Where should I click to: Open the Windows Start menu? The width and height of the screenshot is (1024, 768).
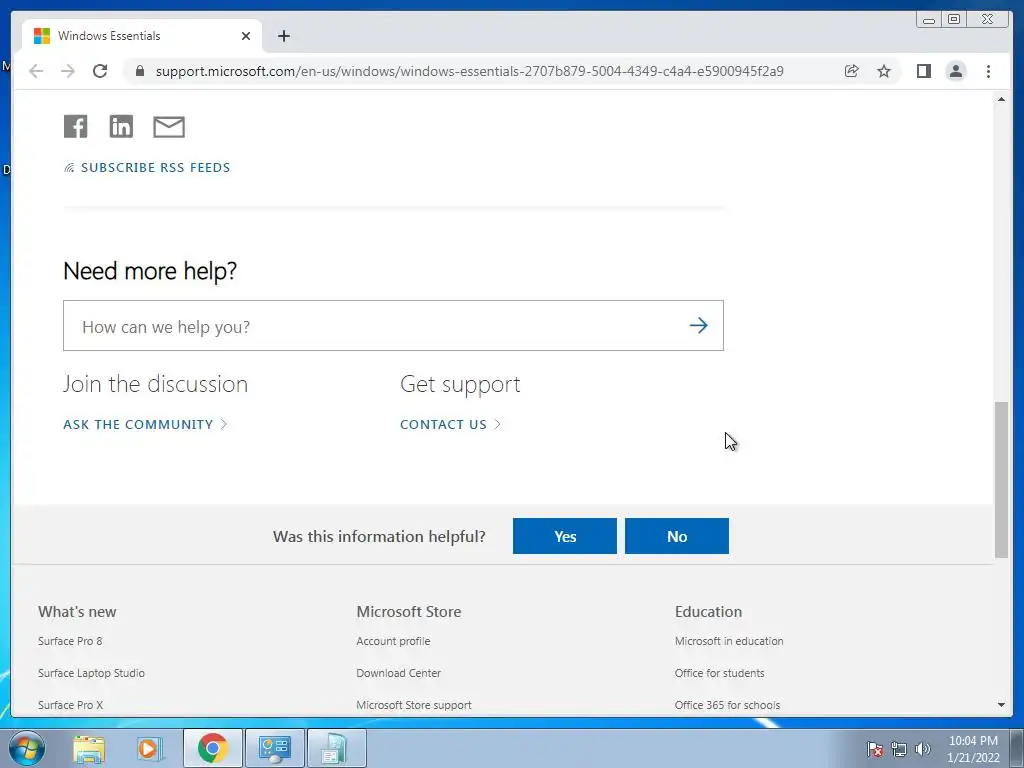point(26,748)
